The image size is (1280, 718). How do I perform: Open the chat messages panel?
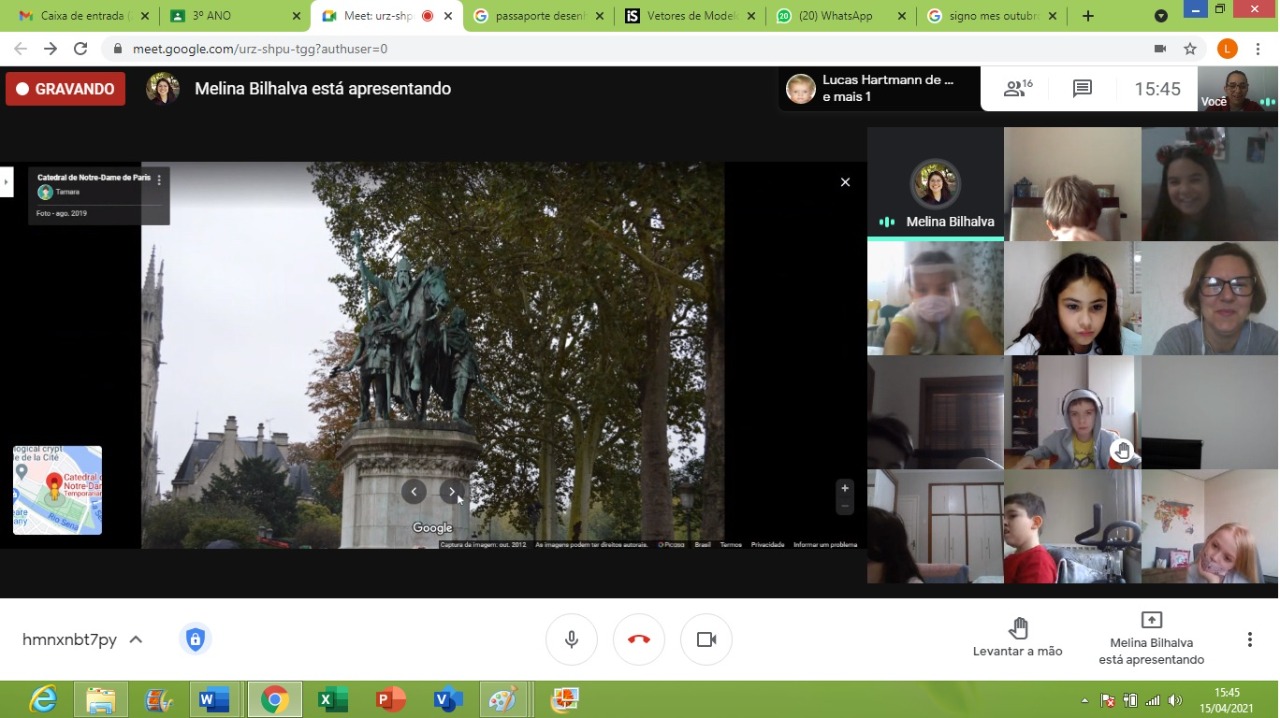coord(1082,89)
